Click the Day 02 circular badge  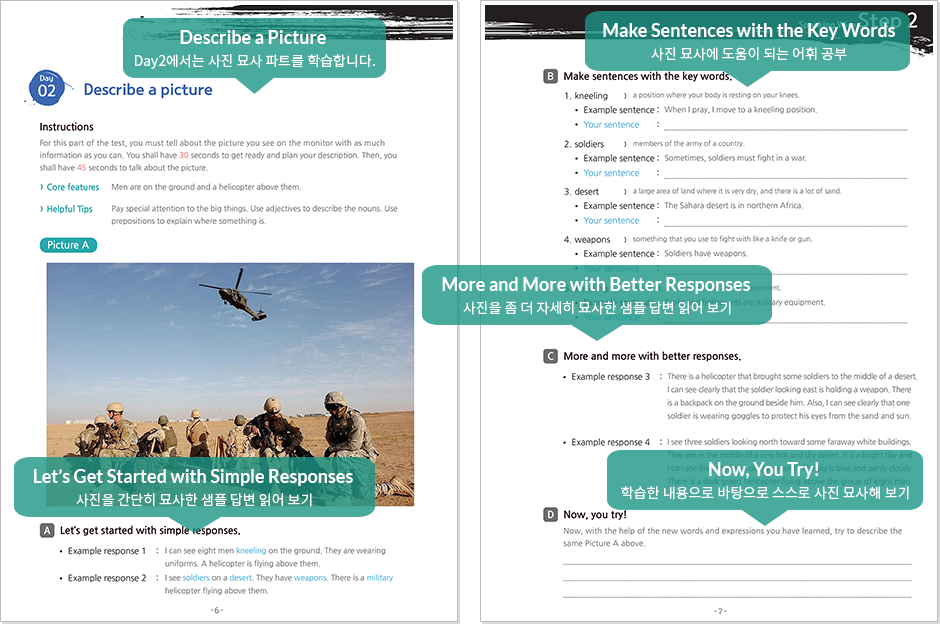[46, 88]
